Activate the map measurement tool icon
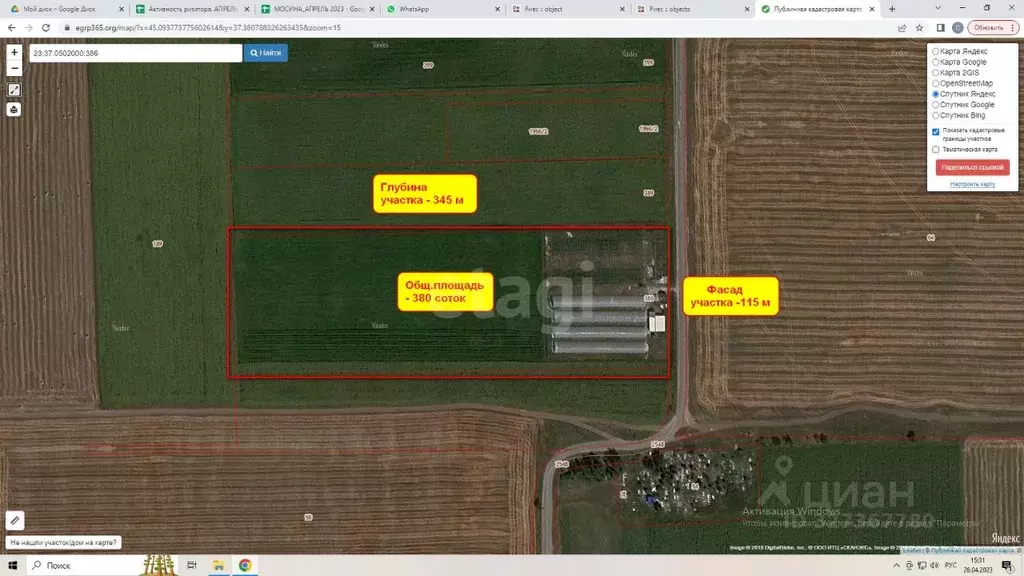 14,90
